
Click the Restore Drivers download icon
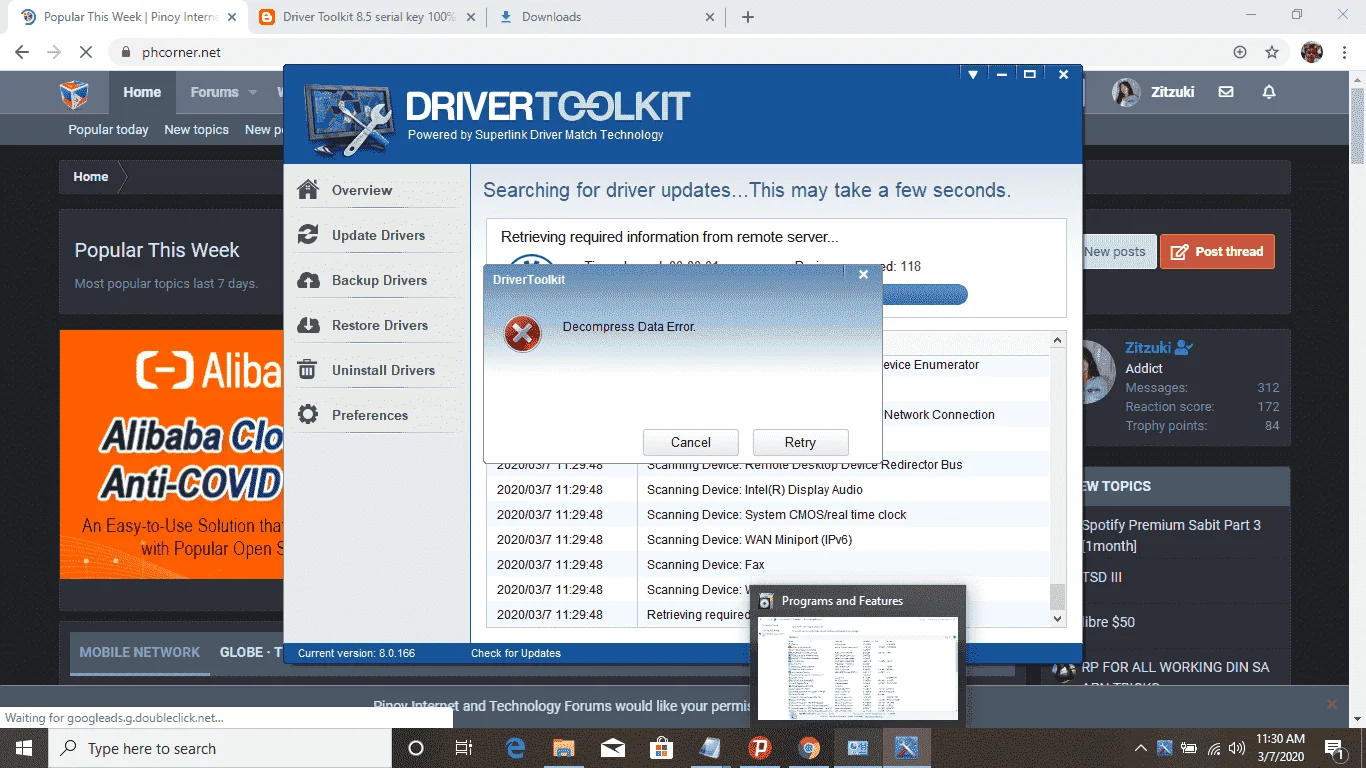tap(308, 325)
